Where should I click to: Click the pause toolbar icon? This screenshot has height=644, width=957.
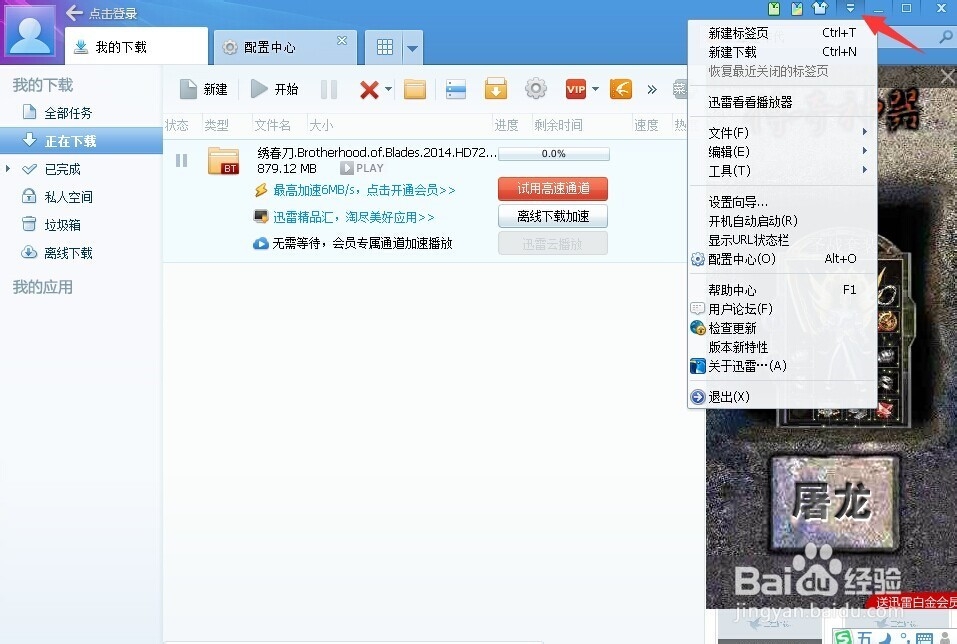pyautogui.click(x=329, y=90)
